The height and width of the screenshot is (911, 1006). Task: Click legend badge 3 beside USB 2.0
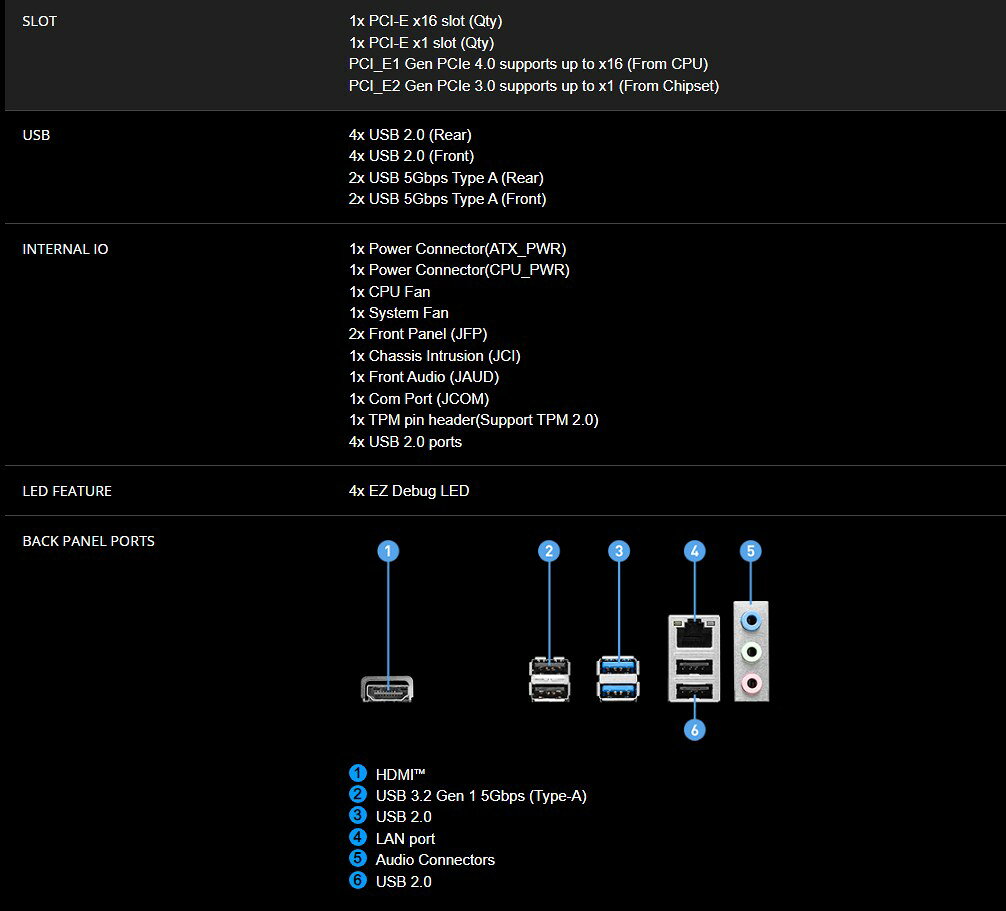point(357,815)
